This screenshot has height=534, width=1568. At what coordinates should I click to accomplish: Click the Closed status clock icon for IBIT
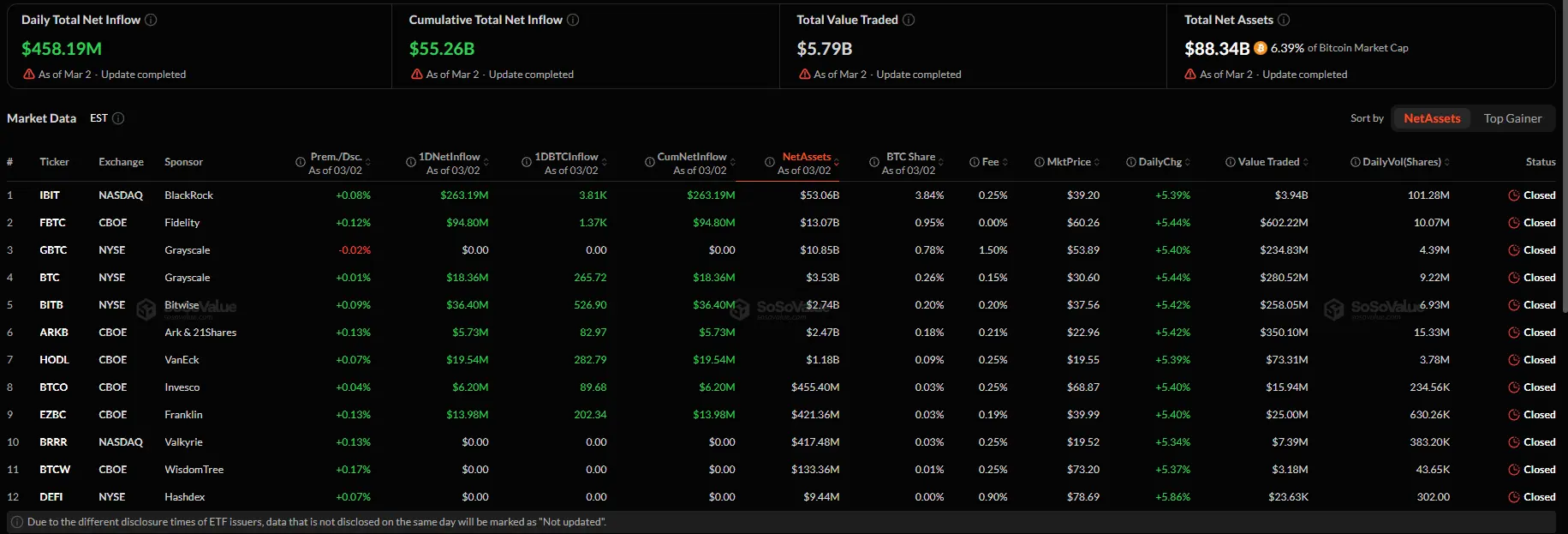coord(1514,195)
